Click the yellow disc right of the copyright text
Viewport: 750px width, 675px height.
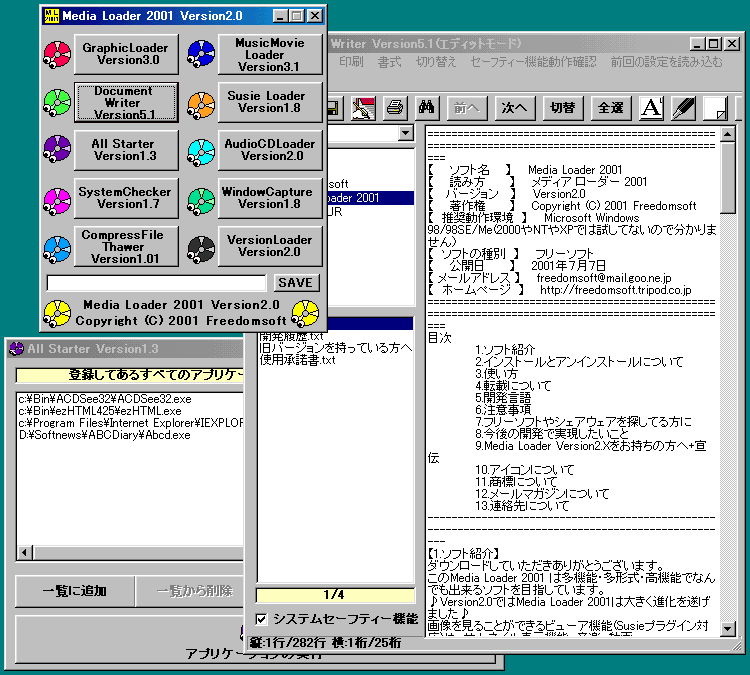305,313
